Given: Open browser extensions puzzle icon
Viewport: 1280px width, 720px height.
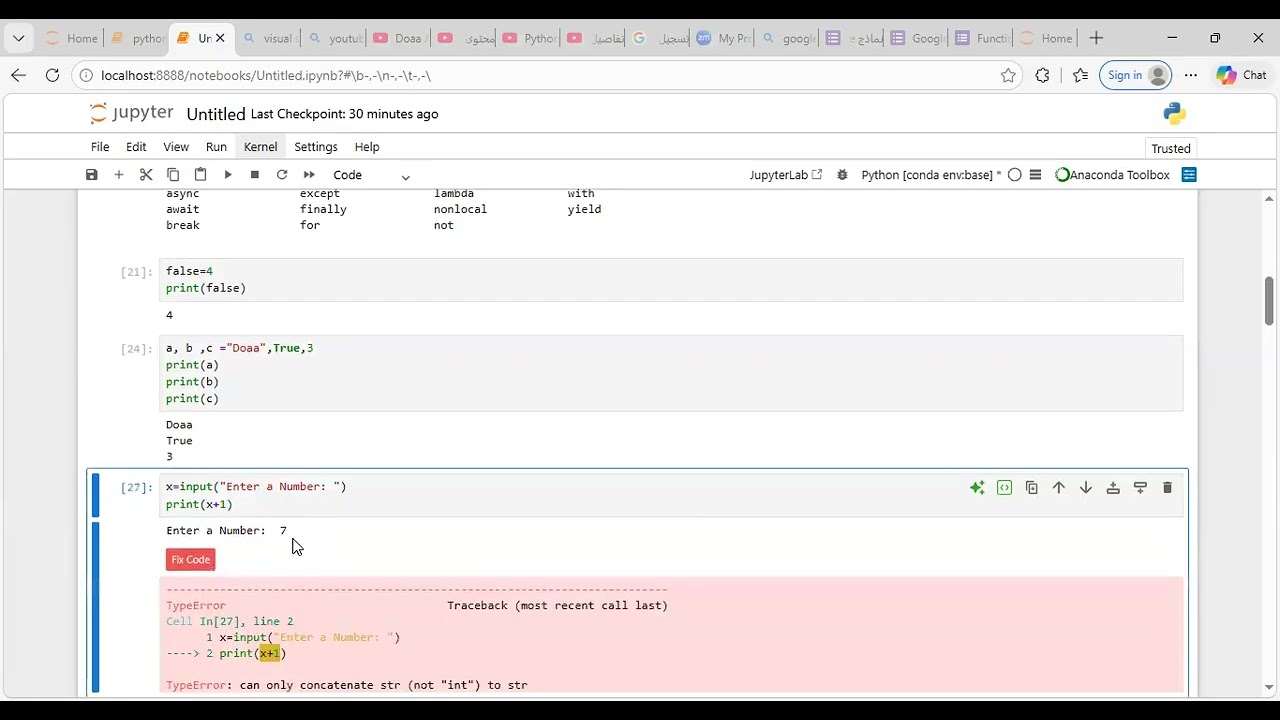Looking at the screenshot, I should 1043,75.
